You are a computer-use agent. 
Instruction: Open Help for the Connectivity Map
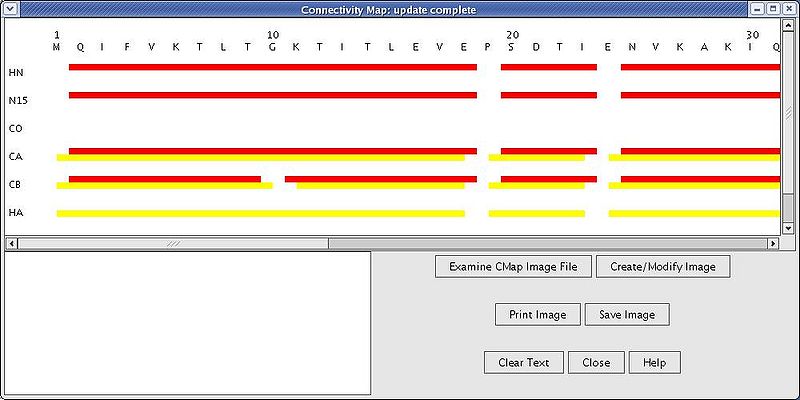coord(655,362)
